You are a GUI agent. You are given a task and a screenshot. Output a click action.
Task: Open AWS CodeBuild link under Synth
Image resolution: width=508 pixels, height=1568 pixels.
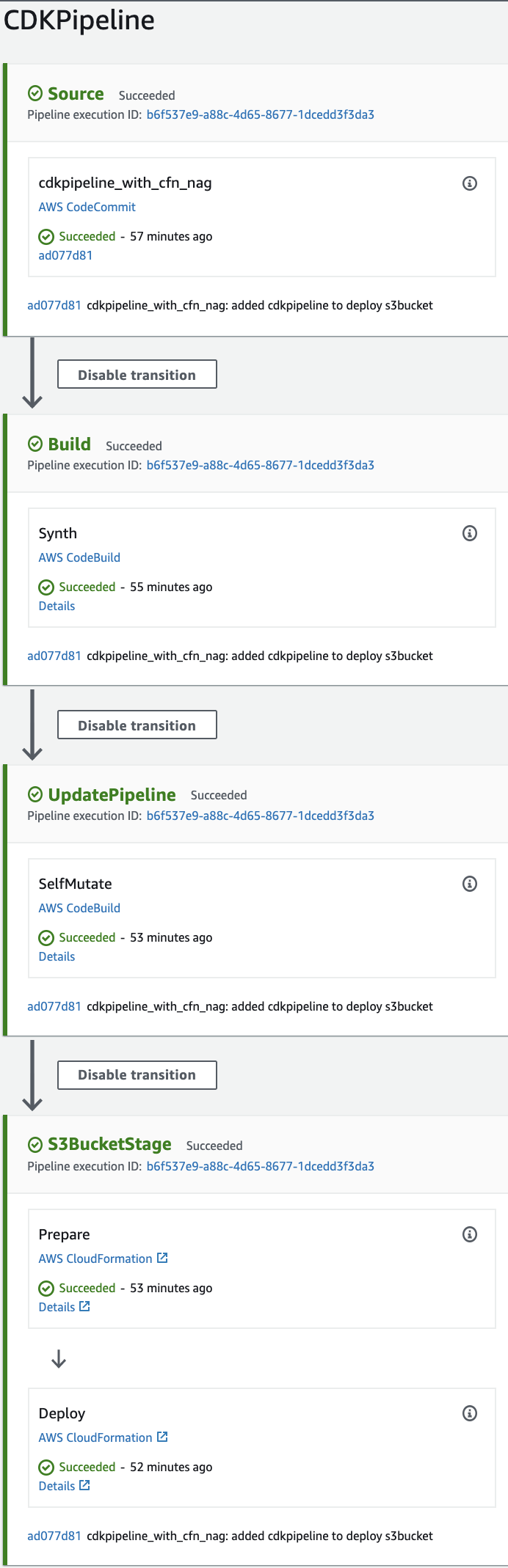[79, 557]
